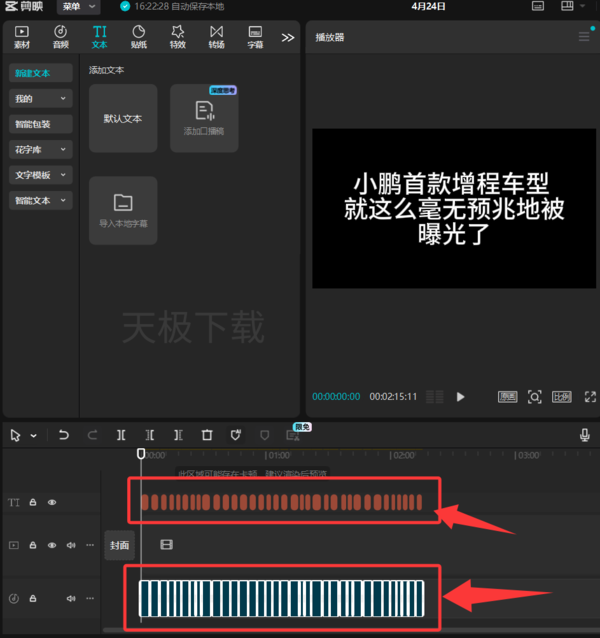Viewport: 600px width, 638px height.
Task: Click the caption tool with 限免 badge
Action: click(x=293, y=436)
